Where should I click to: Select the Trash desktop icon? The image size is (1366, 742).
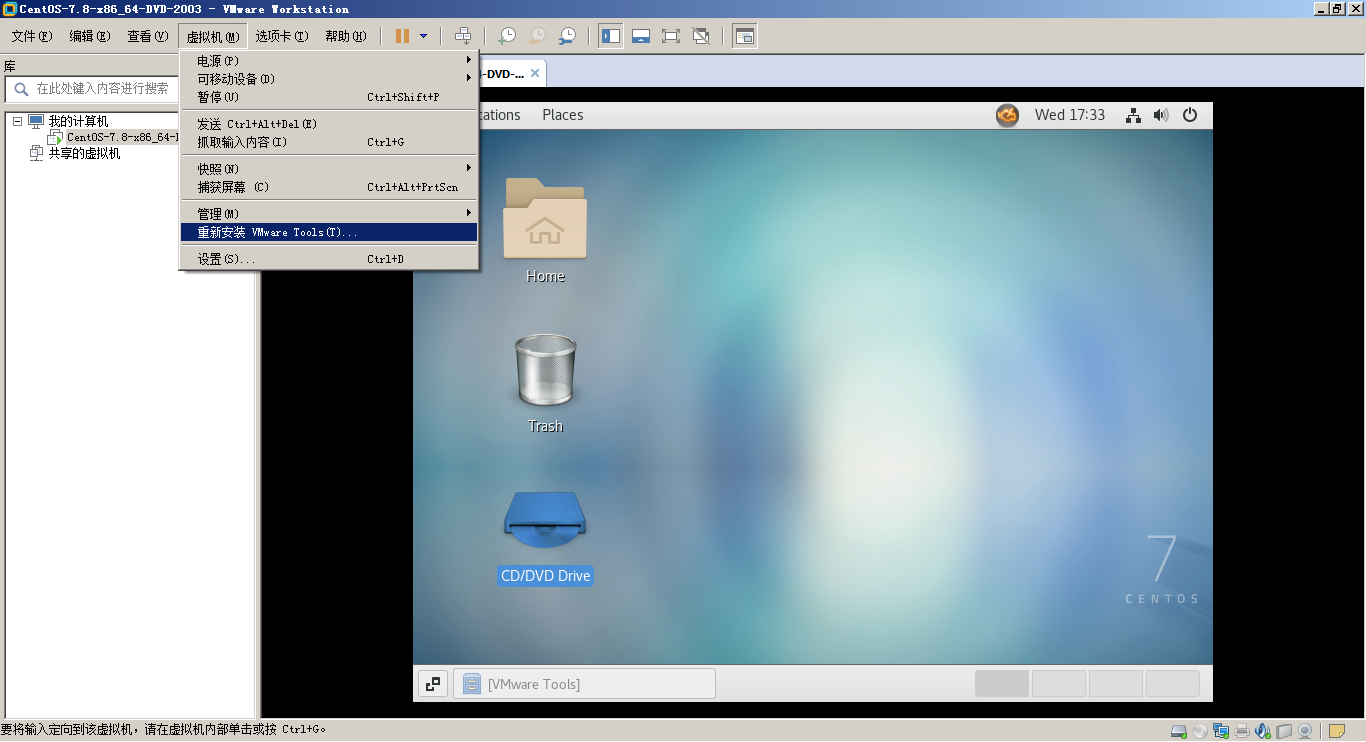click(545, 383)
